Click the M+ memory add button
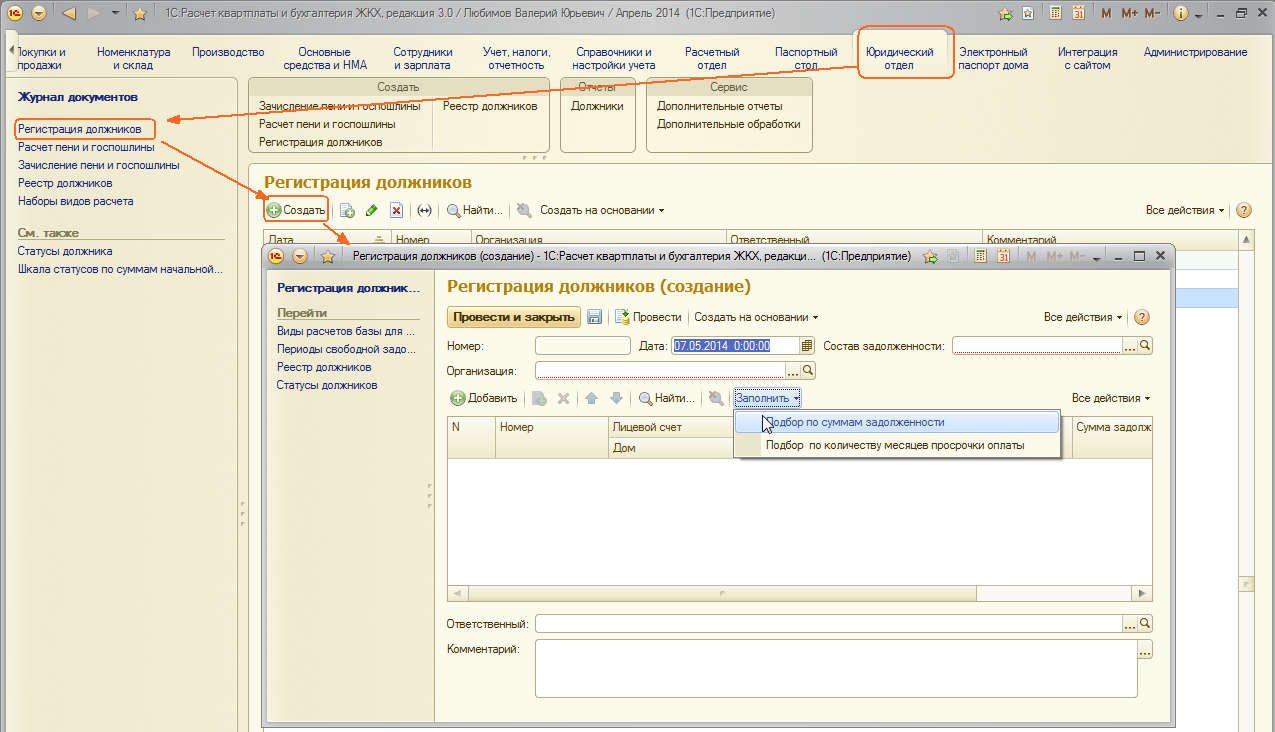This screenshot has width=1275, height=732. (x=1129, y=14)
